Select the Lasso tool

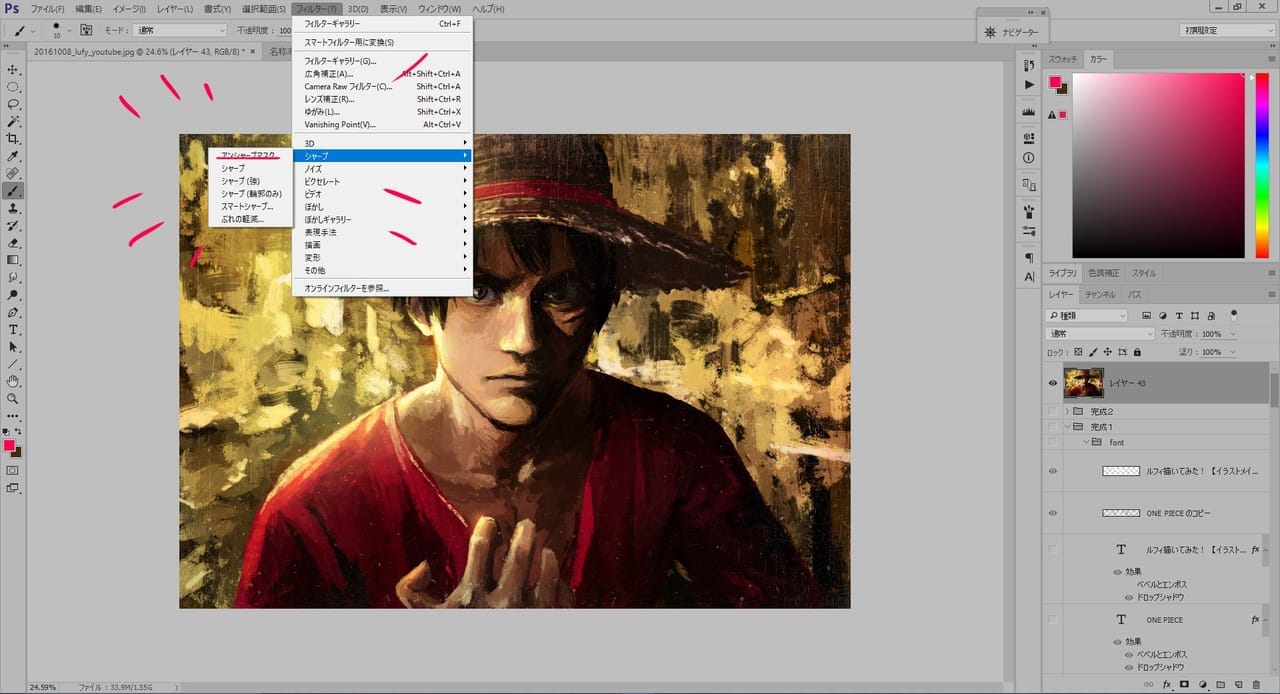14,104
